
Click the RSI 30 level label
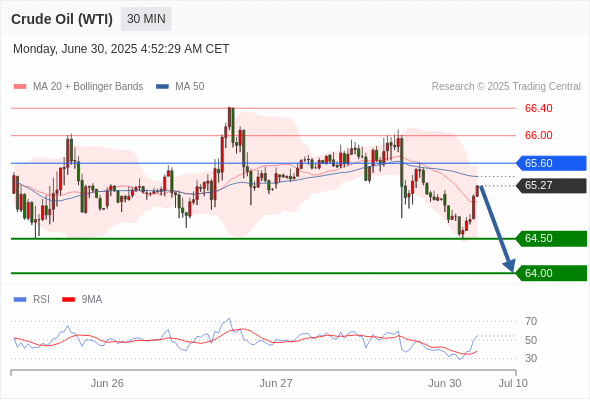tap(531, 358)
